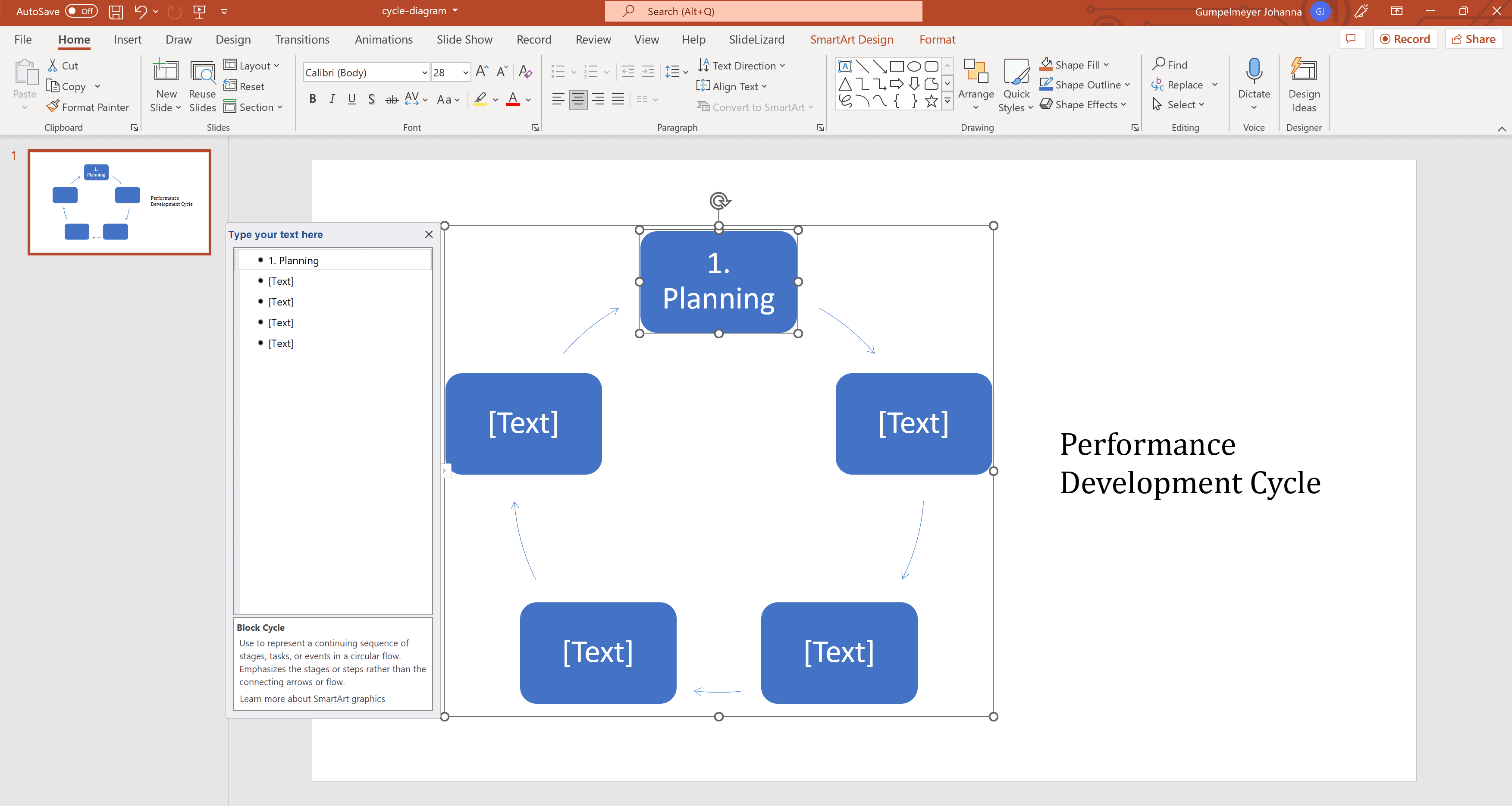Screen dimensions: 1512x806
Task: Click the rotate handle above Planning box
Action: [x=719, y=201]
